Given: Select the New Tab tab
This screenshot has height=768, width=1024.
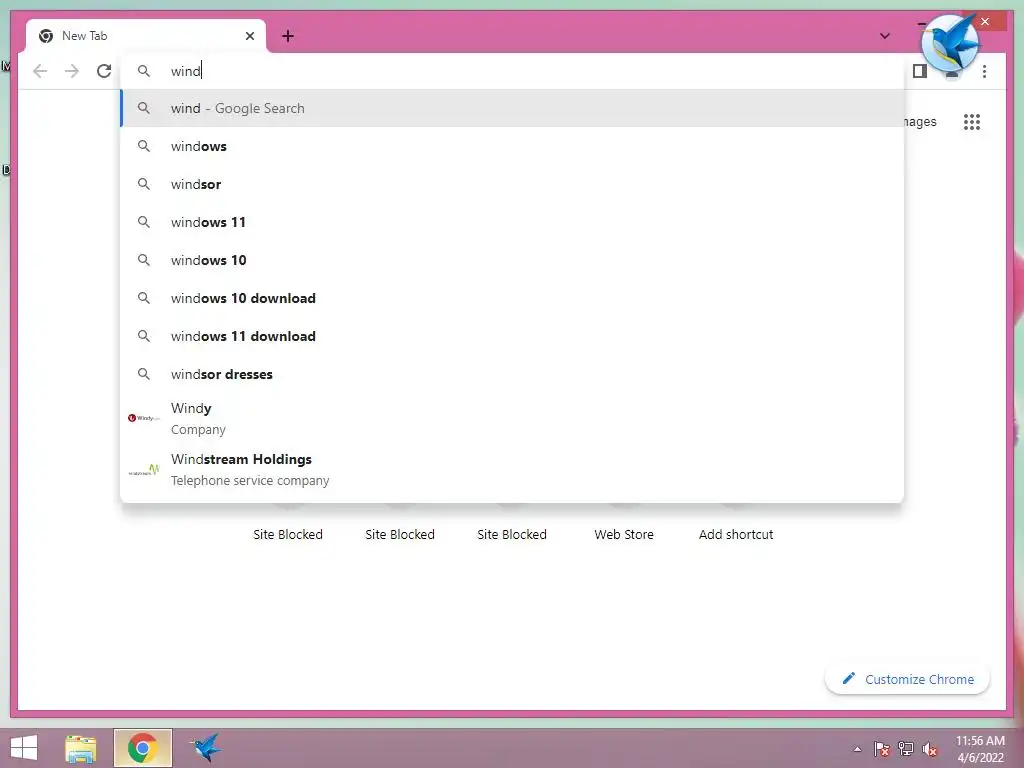Looking at the screenshot, I should pos(146,36).
